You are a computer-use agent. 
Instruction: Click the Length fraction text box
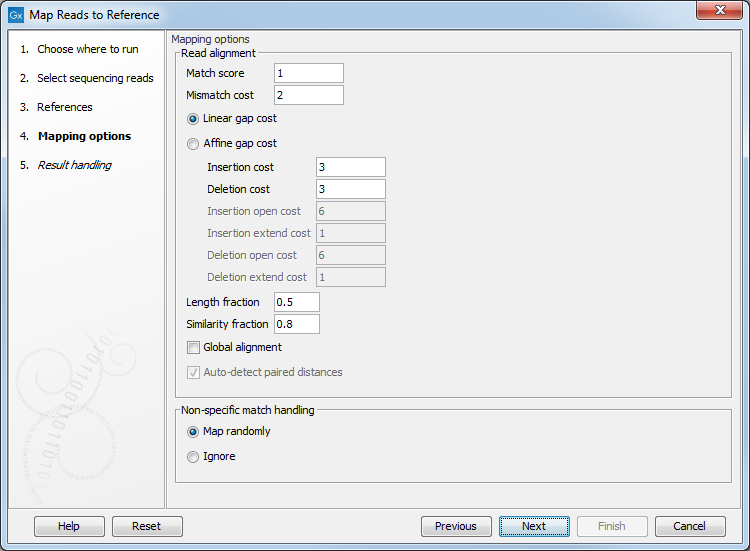[x=296, y=302]
